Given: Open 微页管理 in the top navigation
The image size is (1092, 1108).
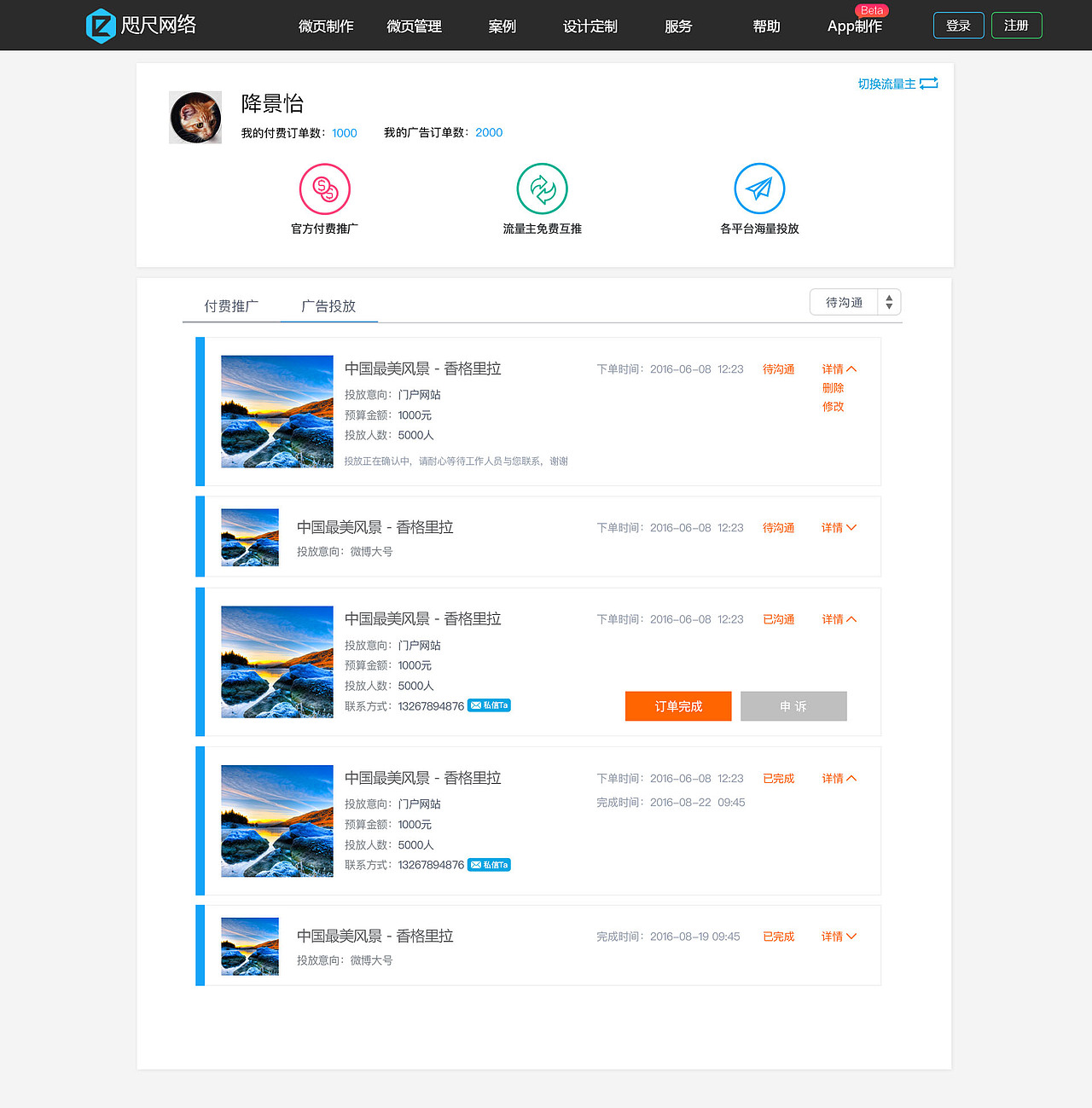Looking at the screenshot, I should (x=414, y=26).
